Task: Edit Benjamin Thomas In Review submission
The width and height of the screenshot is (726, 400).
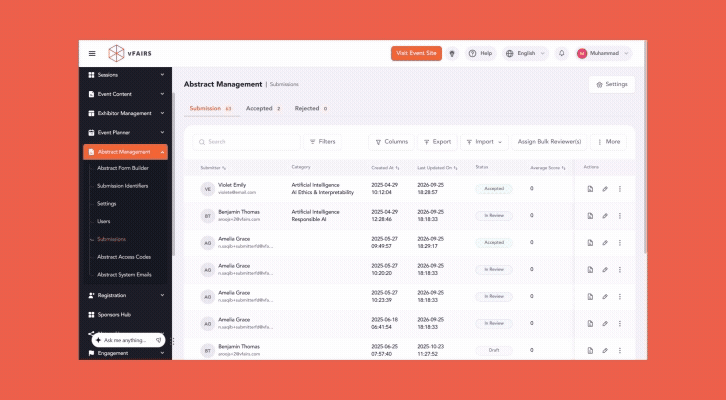Action: pos(605,216)
